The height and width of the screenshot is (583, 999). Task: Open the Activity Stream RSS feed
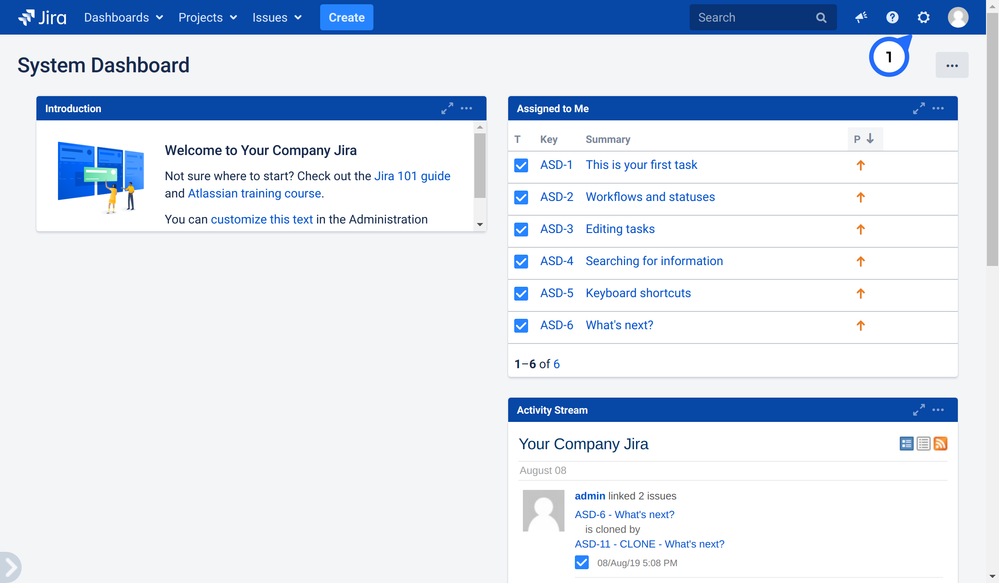coord(940,443)
